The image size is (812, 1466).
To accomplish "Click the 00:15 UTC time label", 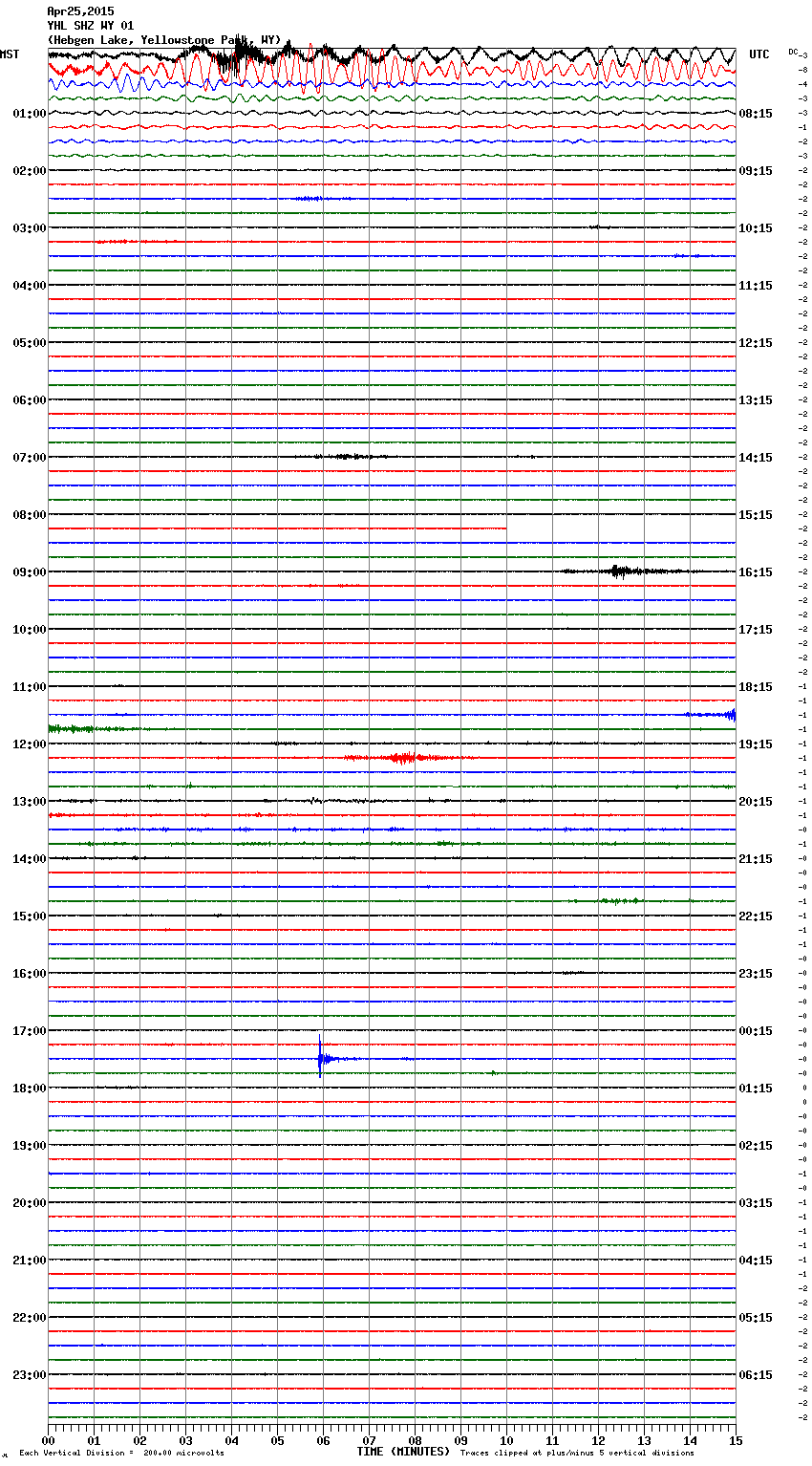I will coord(756,1031).
